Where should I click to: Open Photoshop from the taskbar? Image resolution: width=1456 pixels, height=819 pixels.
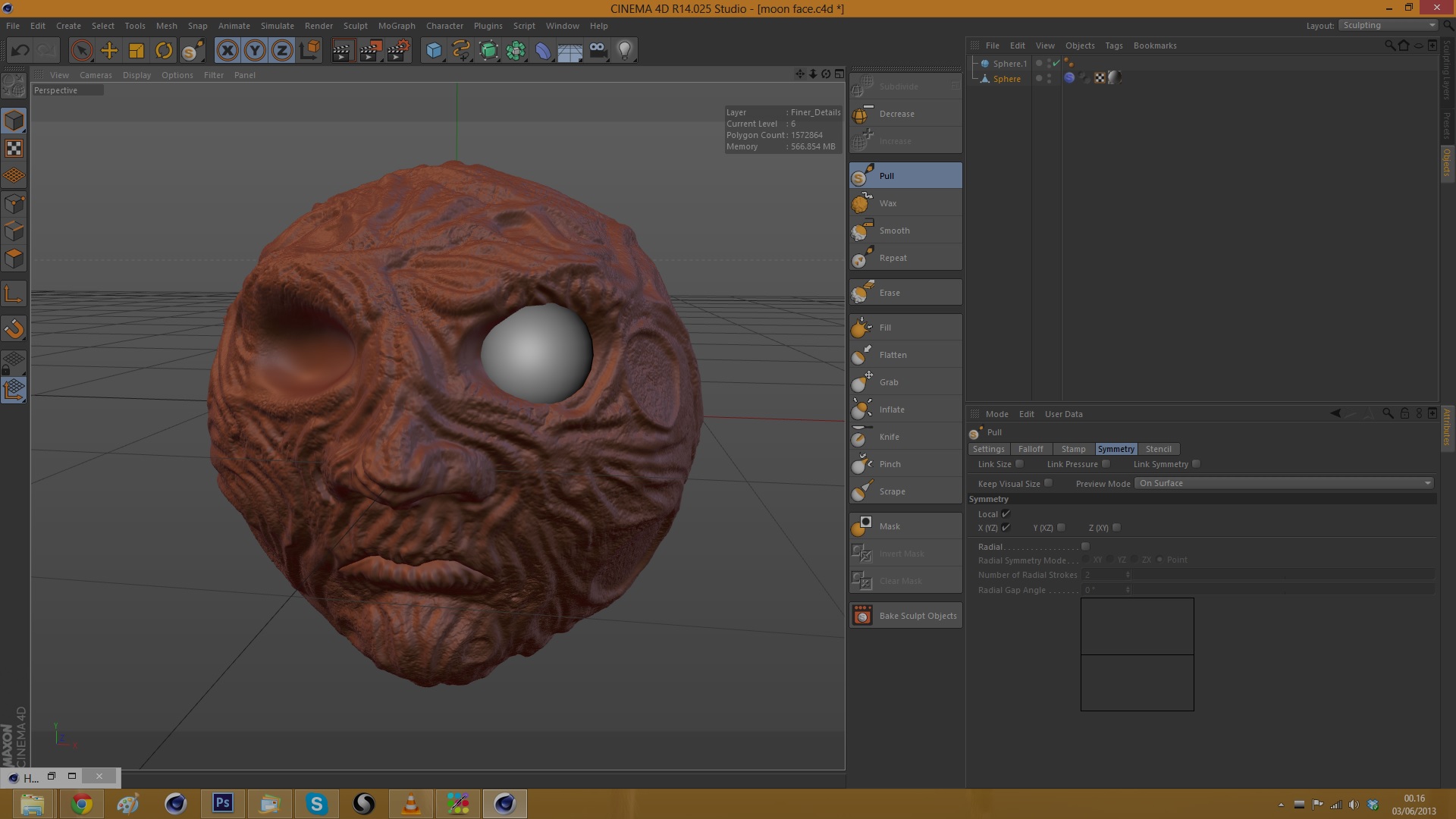click(222, 803)
